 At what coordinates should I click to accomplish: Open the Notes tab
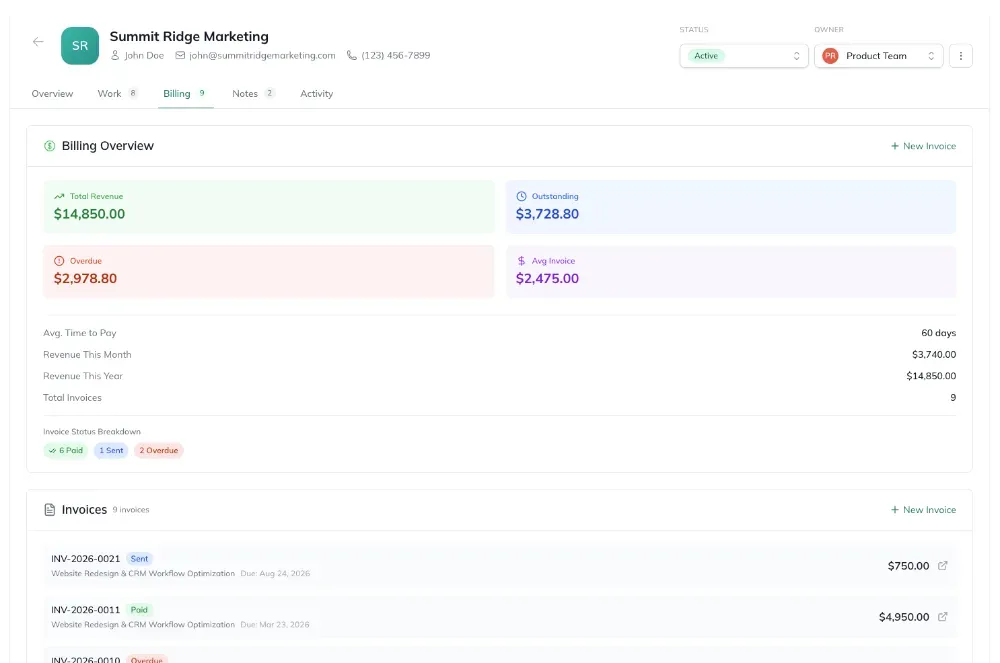coord(253,94)
